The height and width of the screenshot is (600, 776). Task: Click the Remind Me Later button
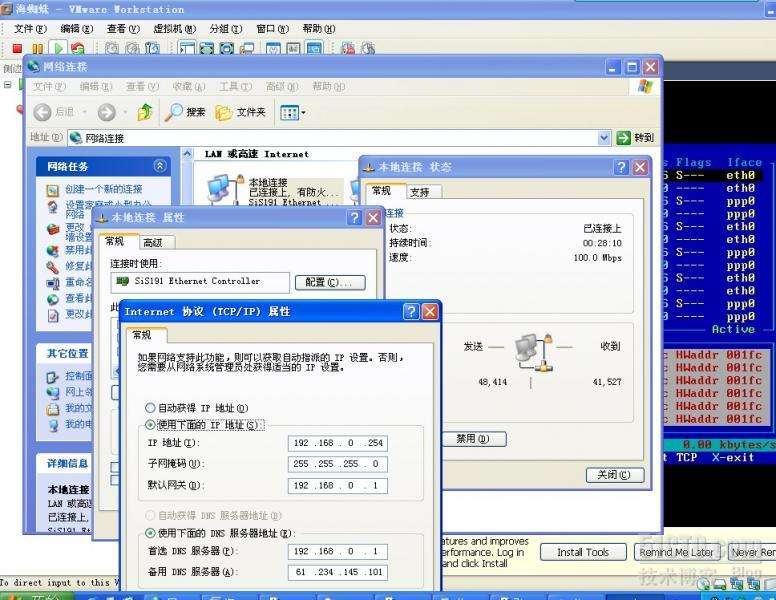coord(676,552)
